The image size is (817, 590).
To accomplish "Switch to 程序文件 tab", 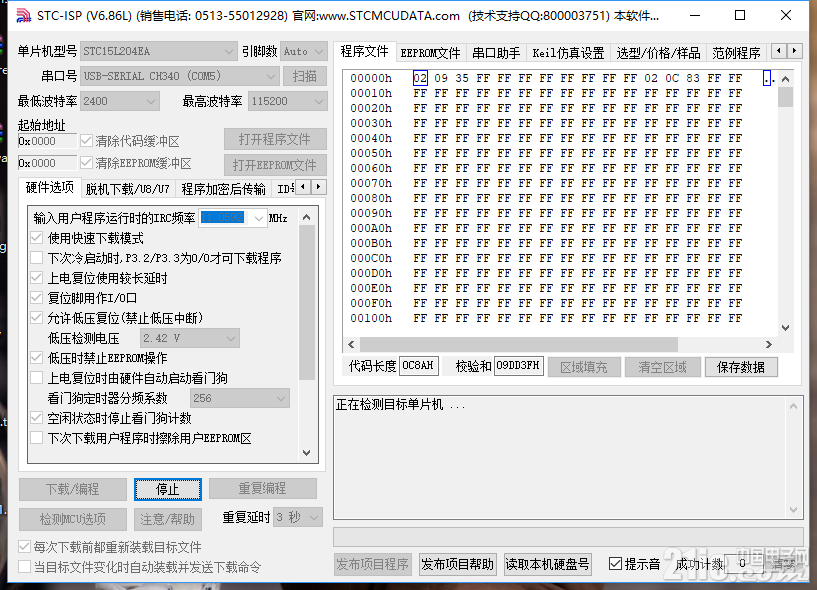I will tap(364, 52).
